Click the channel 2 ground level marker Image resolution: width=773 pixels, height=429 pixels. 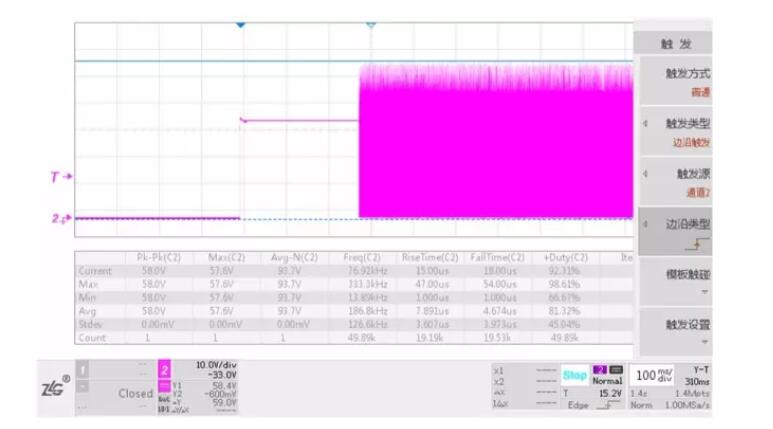[61, 218]
